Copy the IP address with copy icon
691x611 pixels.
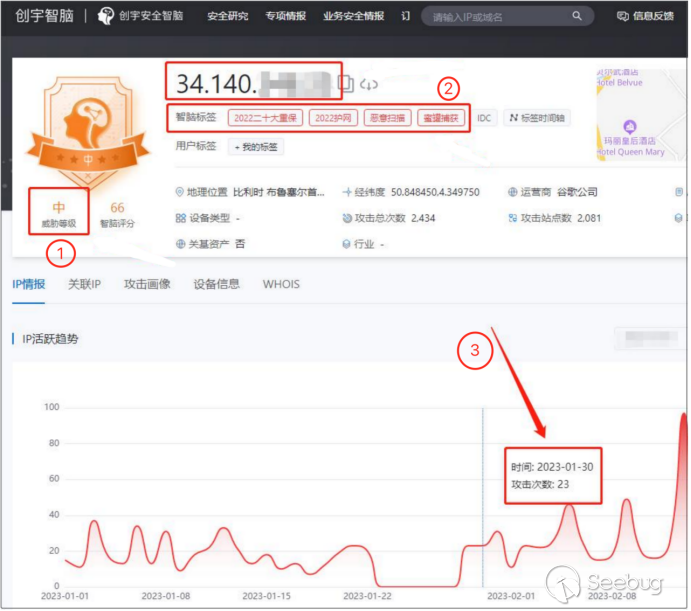347,83
